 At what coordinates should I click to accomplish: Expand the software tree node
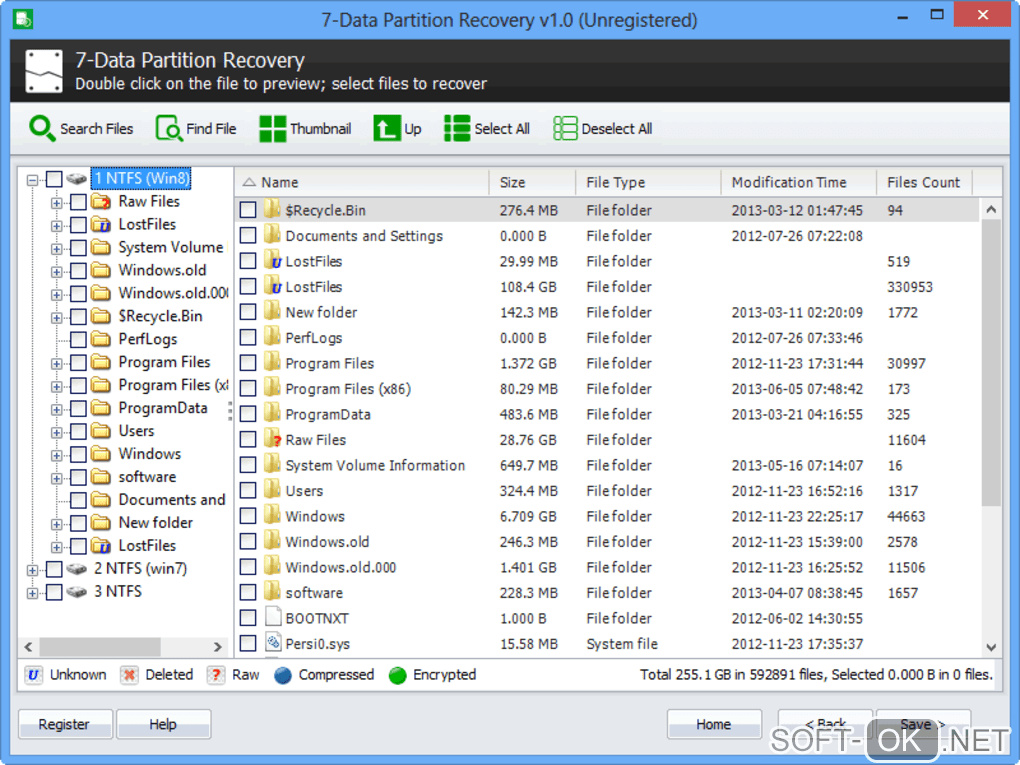coord(57,479)
